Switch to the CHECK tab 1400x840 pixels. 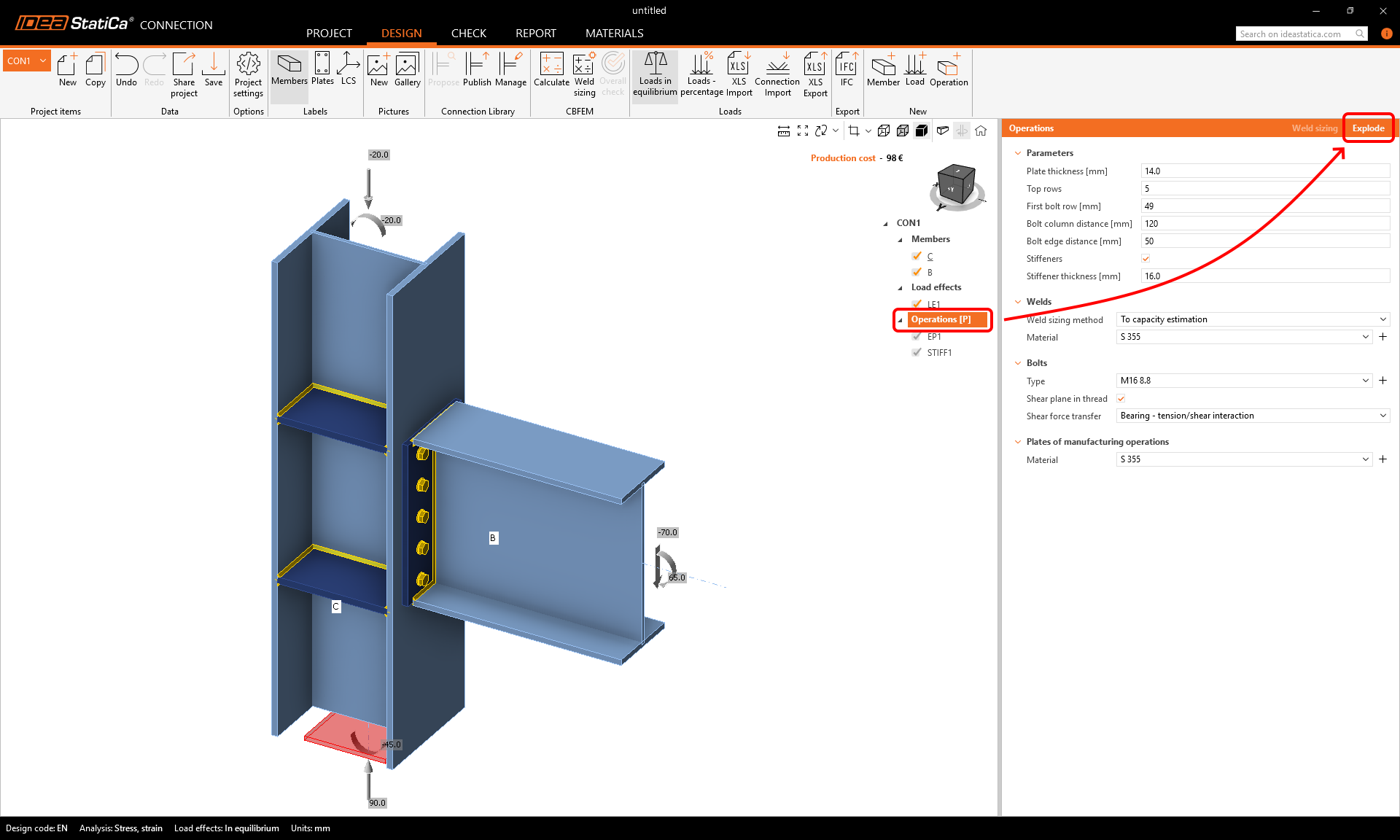click(468, 33)
